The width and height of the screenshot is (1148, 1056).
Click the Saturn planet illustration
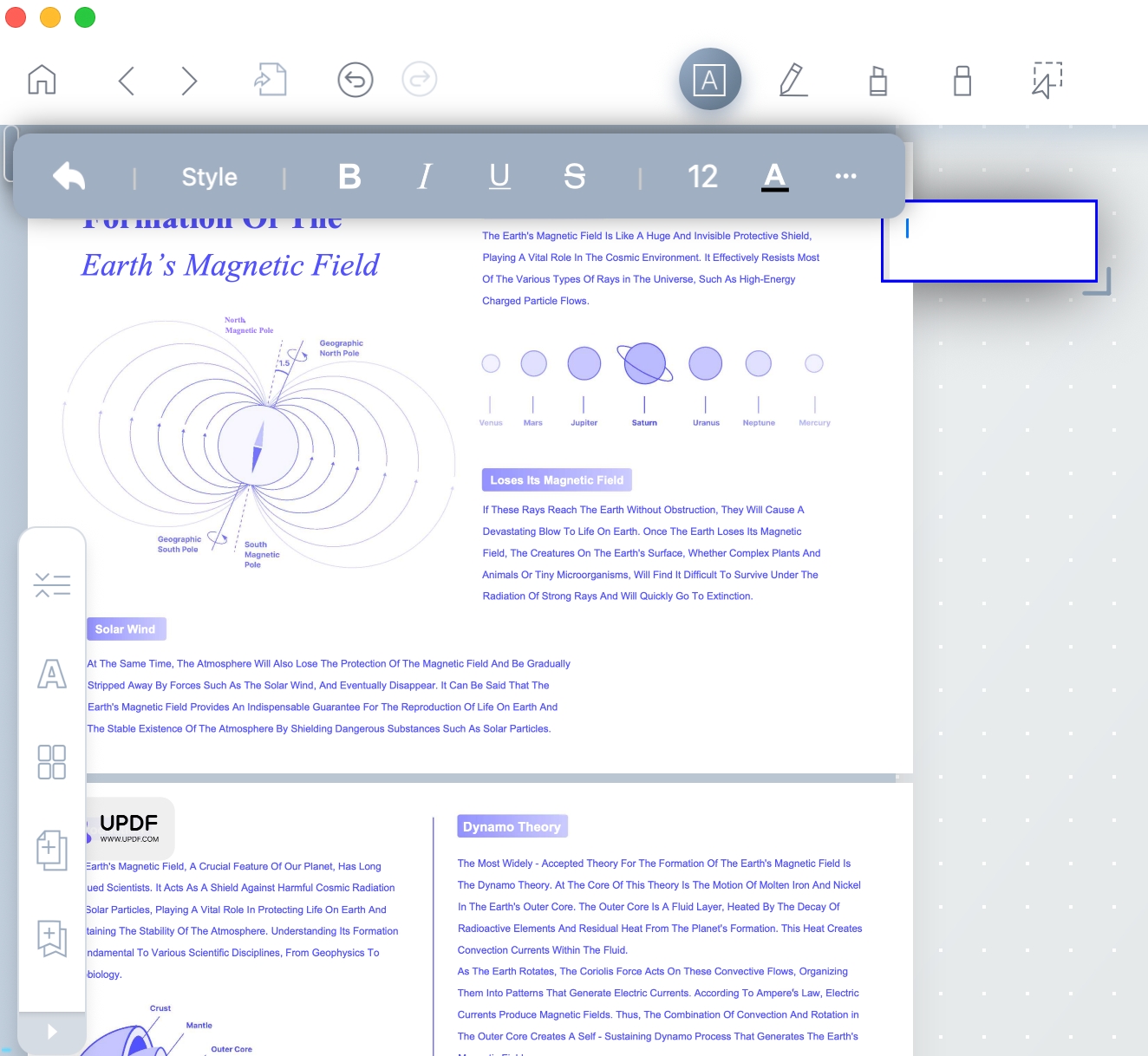(x=645, y=363)
